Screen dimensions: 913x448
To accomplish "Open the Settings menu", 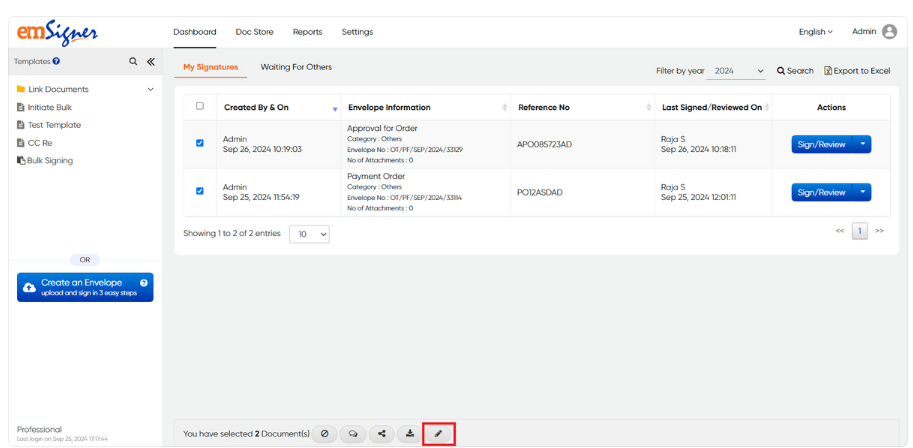I will 358,32.
